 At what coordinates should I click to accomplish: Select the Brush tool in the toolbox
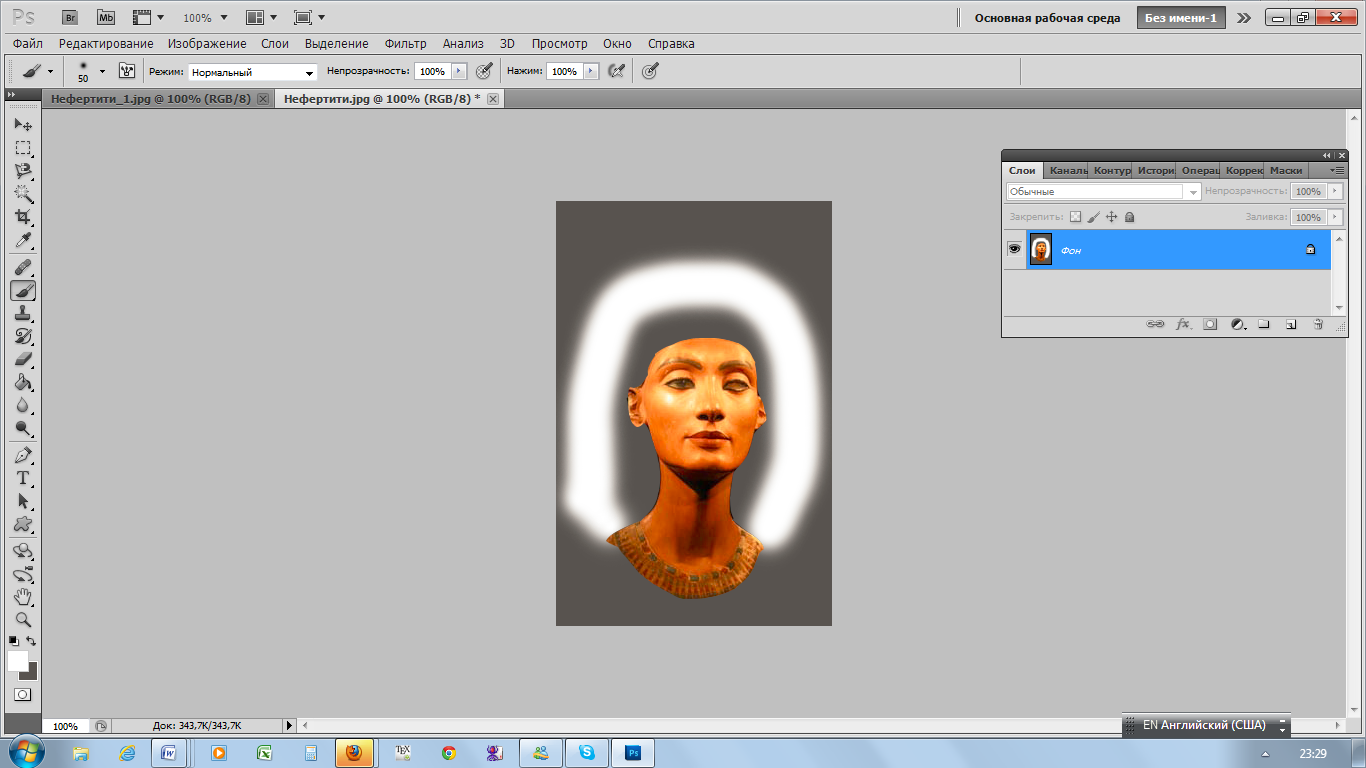23,290
